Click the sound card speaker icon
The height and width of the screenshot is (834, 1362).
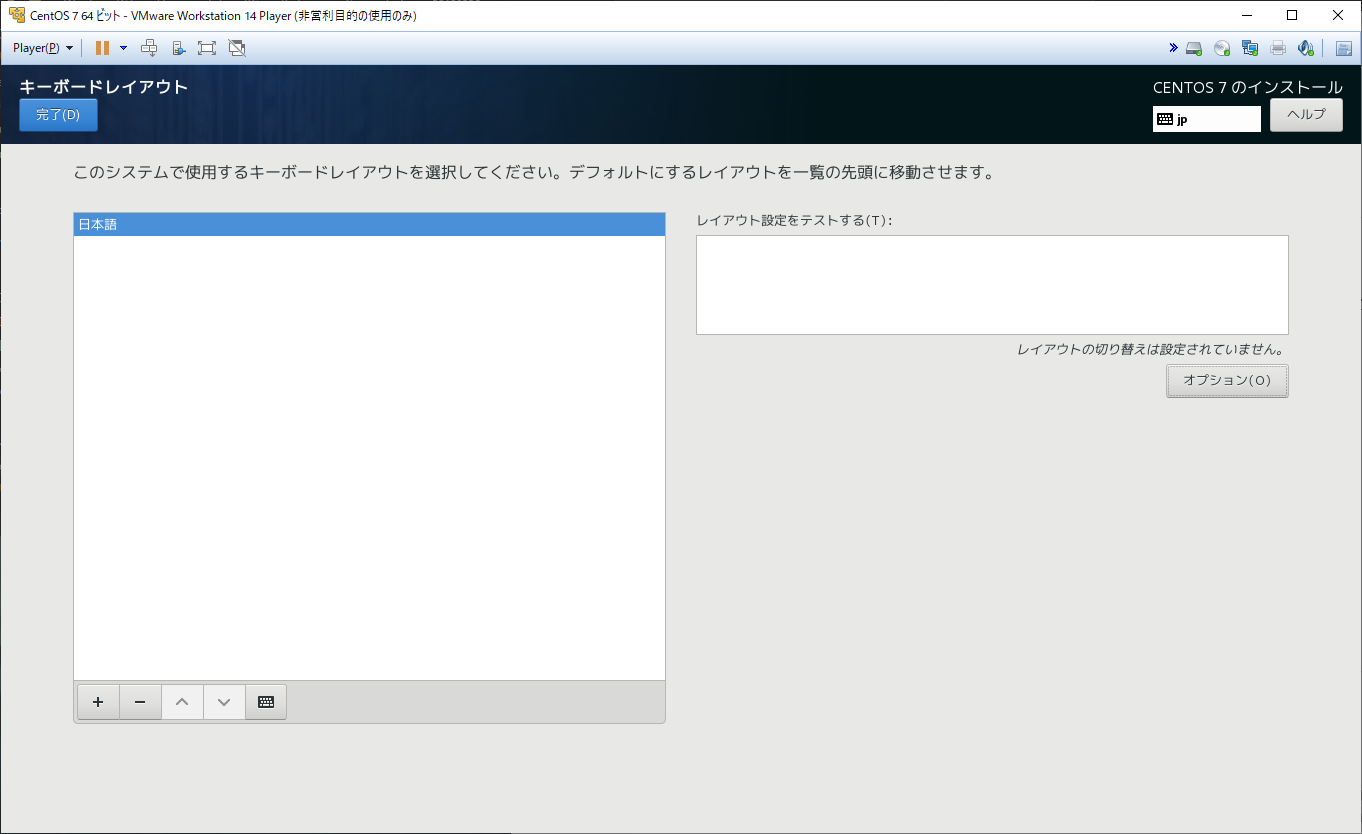pyautogui.click(x=1306, y=48)
